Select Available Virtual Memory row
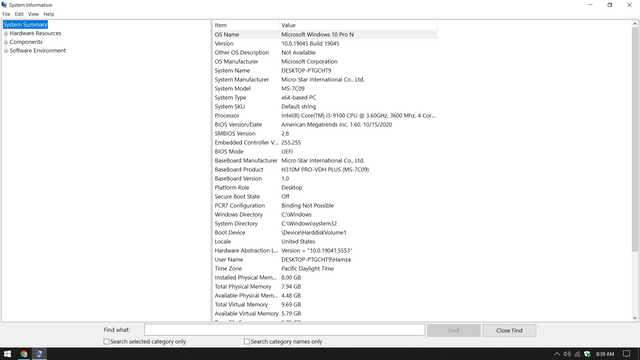The image size is (640, 360). pyautogui.click(x=325, y=313)
